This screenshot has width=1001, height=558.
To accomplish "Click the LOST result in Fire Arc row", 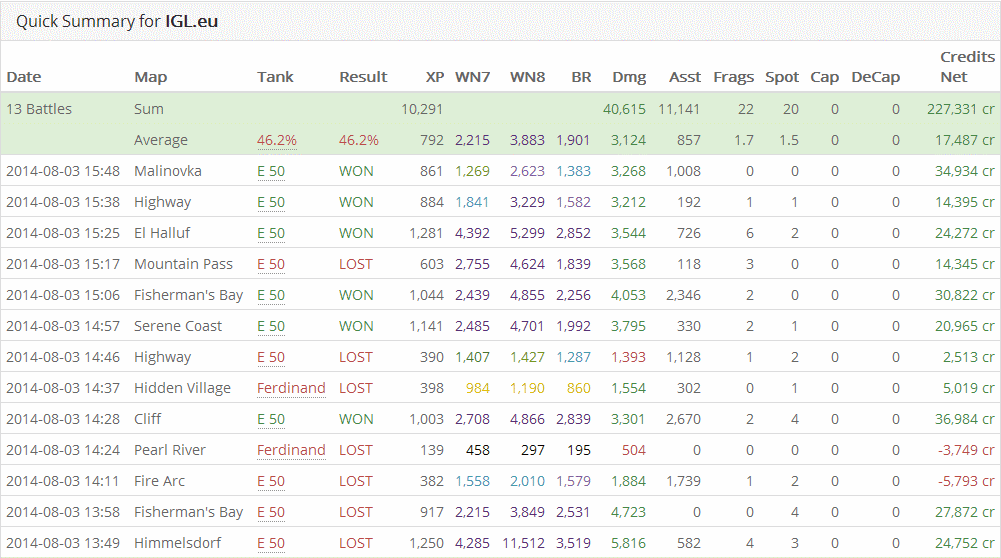I will pyautogui.click(x=356, y=481).
